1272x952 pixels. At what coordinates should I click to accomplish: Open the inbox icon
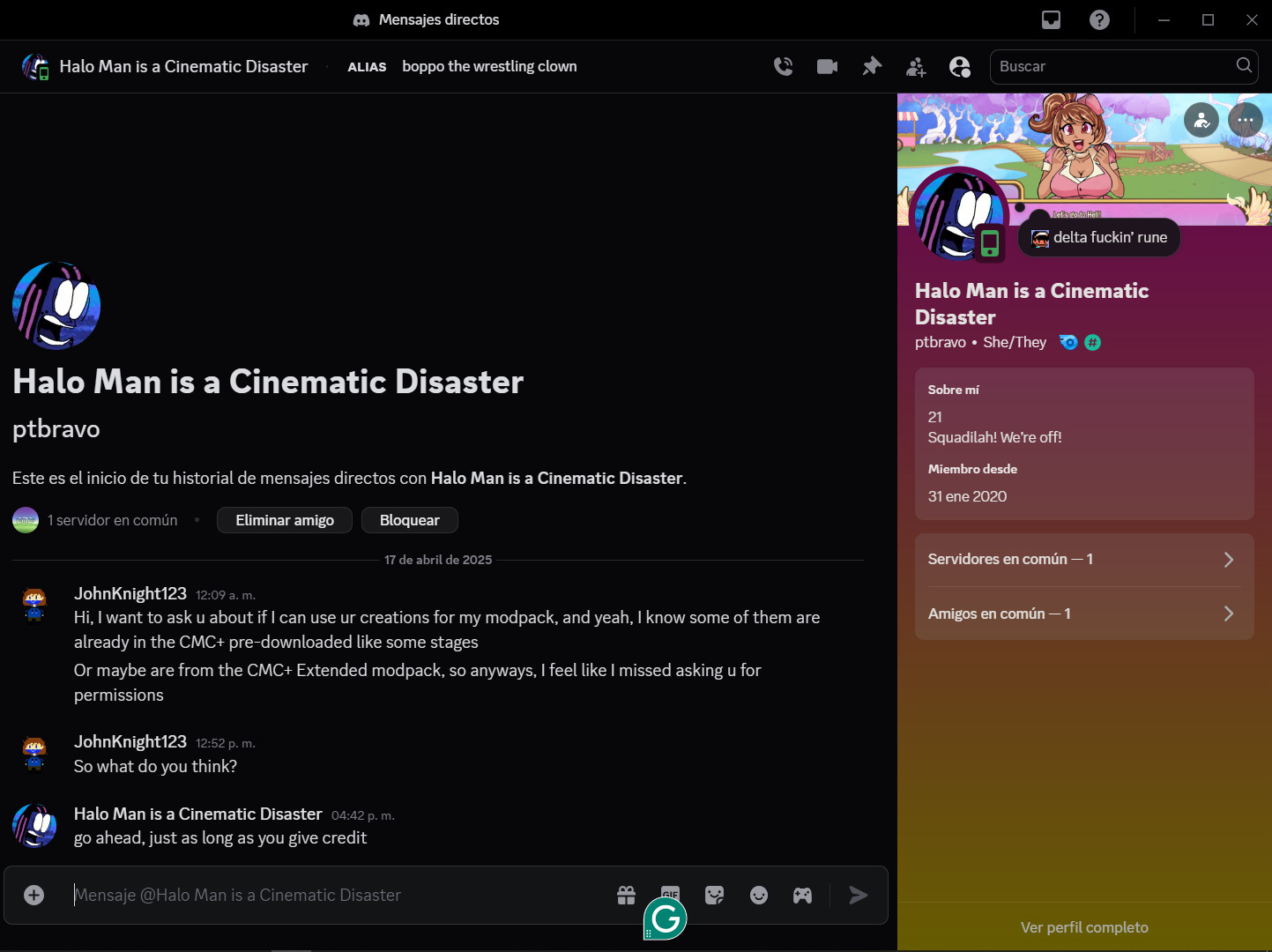[x=1051, y=19]
